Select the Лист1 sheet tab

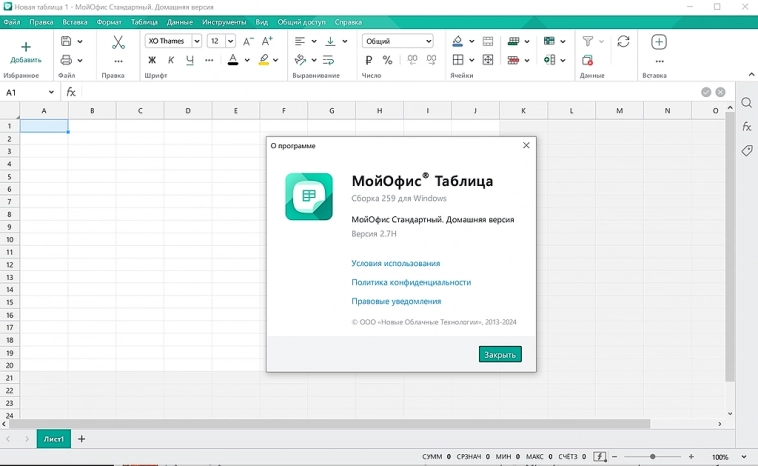[x=54, y=439]
